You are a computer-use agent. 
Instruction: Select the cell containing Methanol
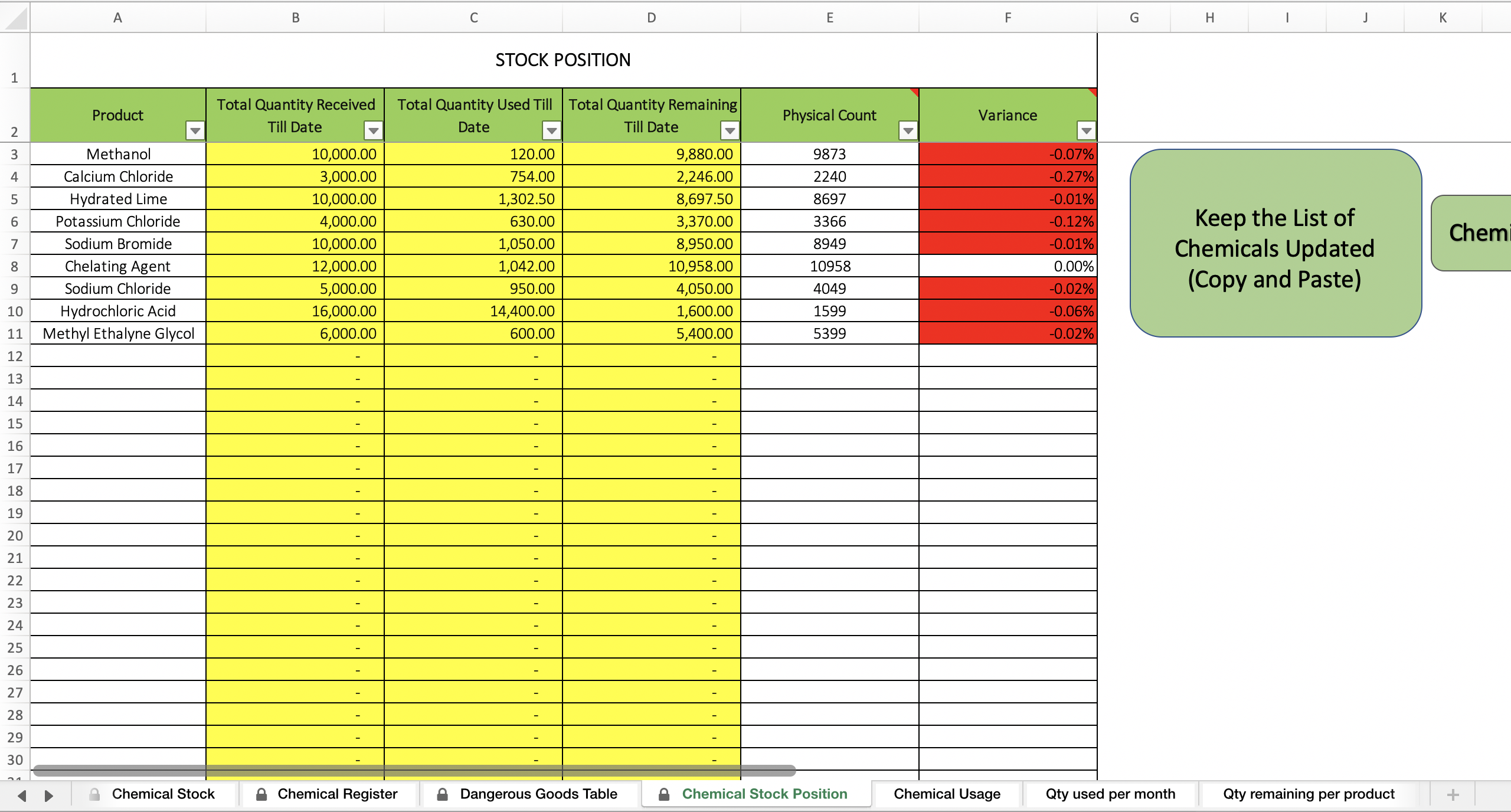pyautogui.click(x=118, y=154)
